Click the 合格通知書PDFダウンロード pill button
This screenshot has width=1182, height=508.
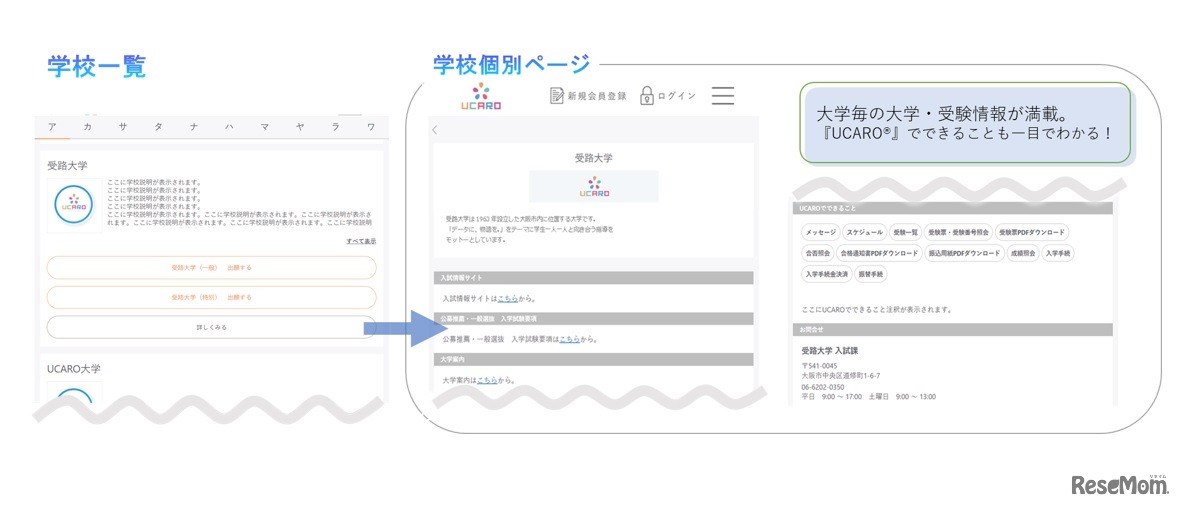pos(879,253)
